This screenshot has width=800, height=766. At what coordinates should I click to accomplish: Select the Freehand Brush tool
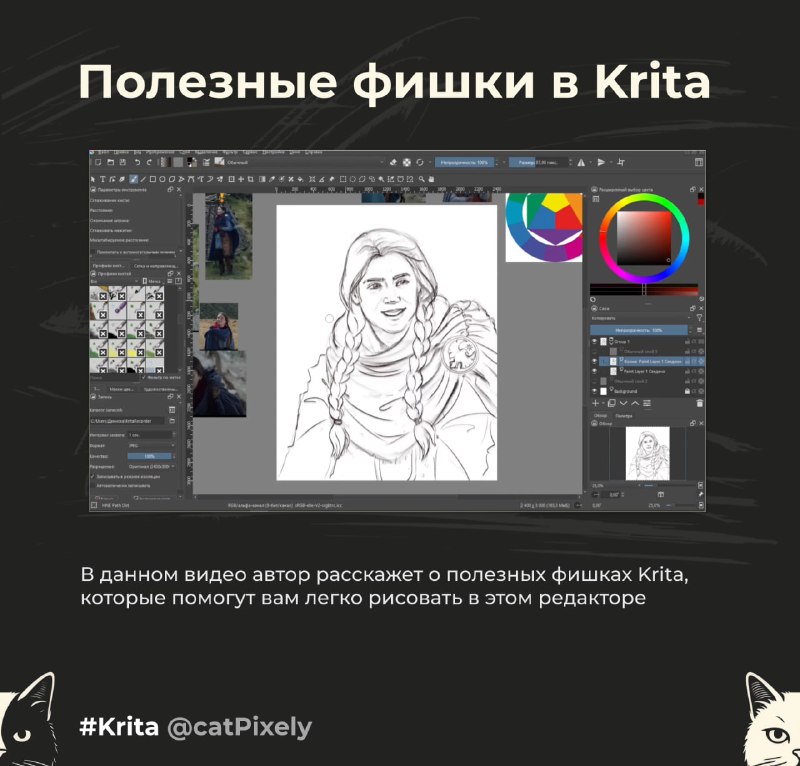pyautogui.click(x=133, y=179)
